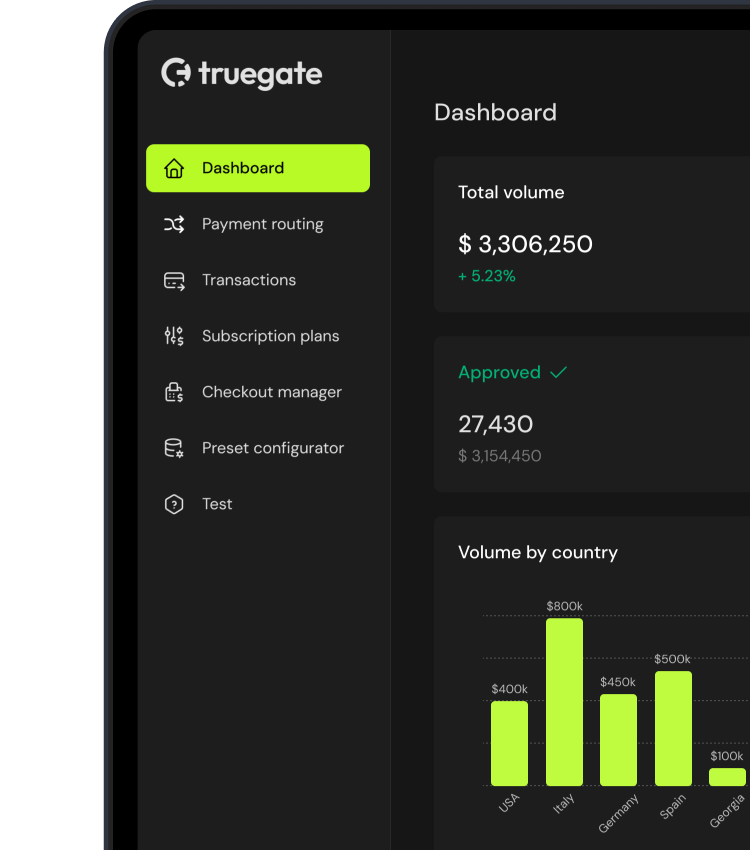Select the Test sidebar entry
This screenshot has width=750, height=850.
pos(258,504)
